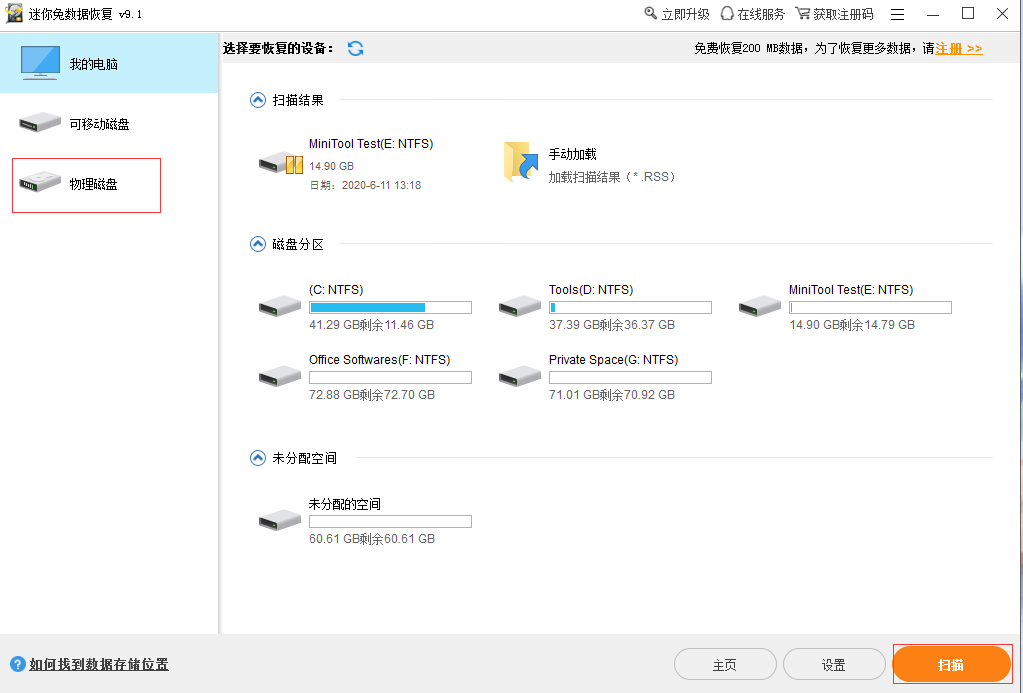The height and width of the screenshot is (693, 1023).
Task: Select the C: NTFS drive icon
Action: pyautogui.click(x=280, y=306)
